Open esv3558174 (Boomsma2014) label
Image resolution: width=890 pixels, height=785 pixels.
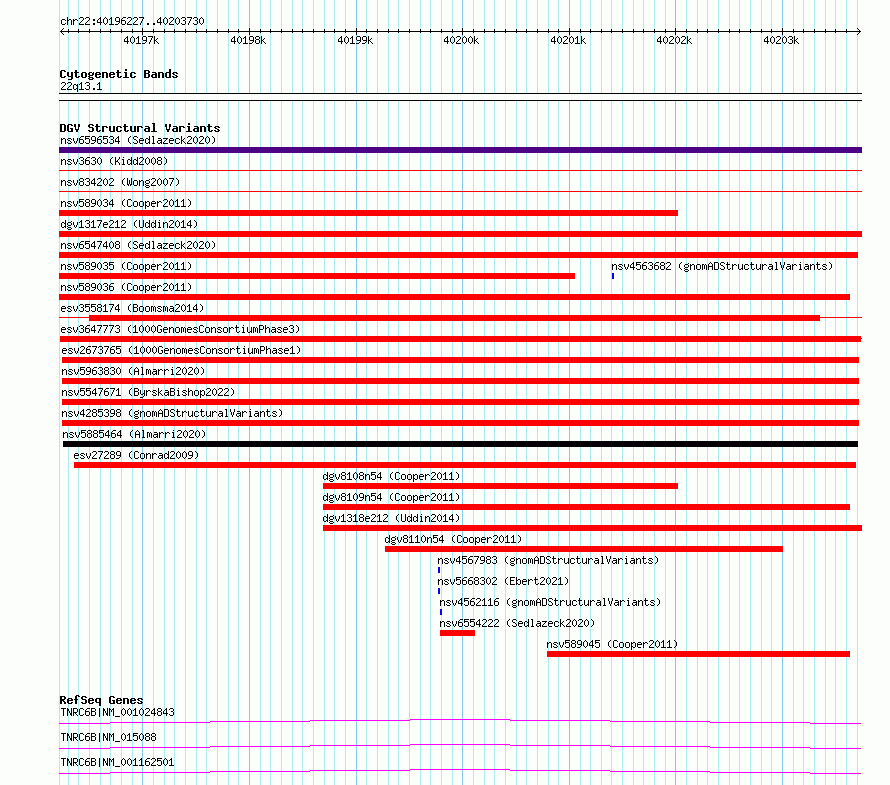click(132, 308)
